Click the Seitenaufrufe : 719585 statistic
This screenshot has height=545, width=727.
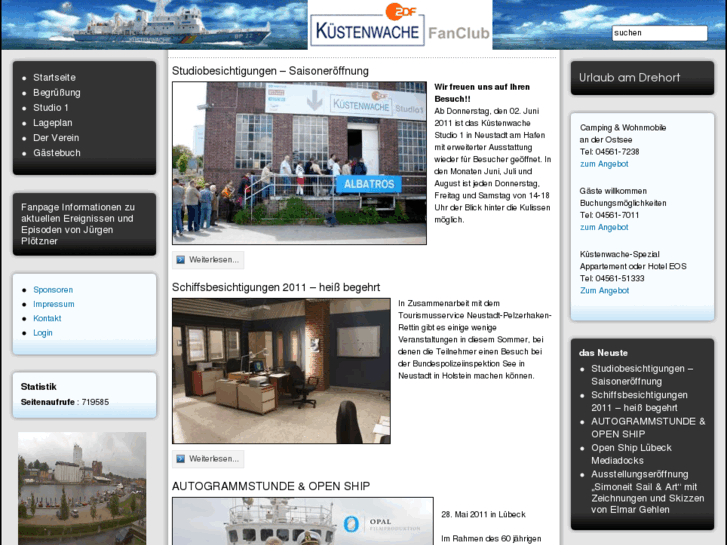pos(65,402)
